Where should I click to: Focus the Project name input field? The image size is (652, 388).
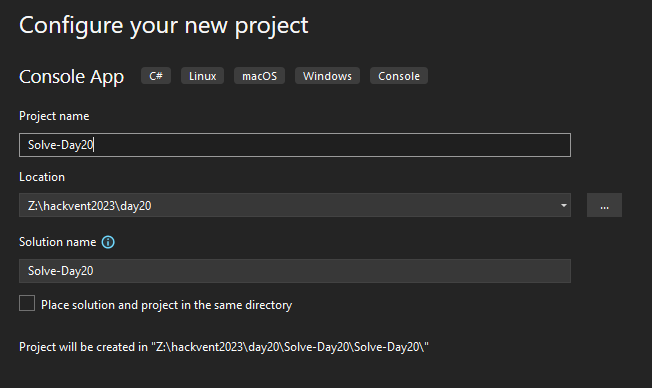(x=295, y=145)
